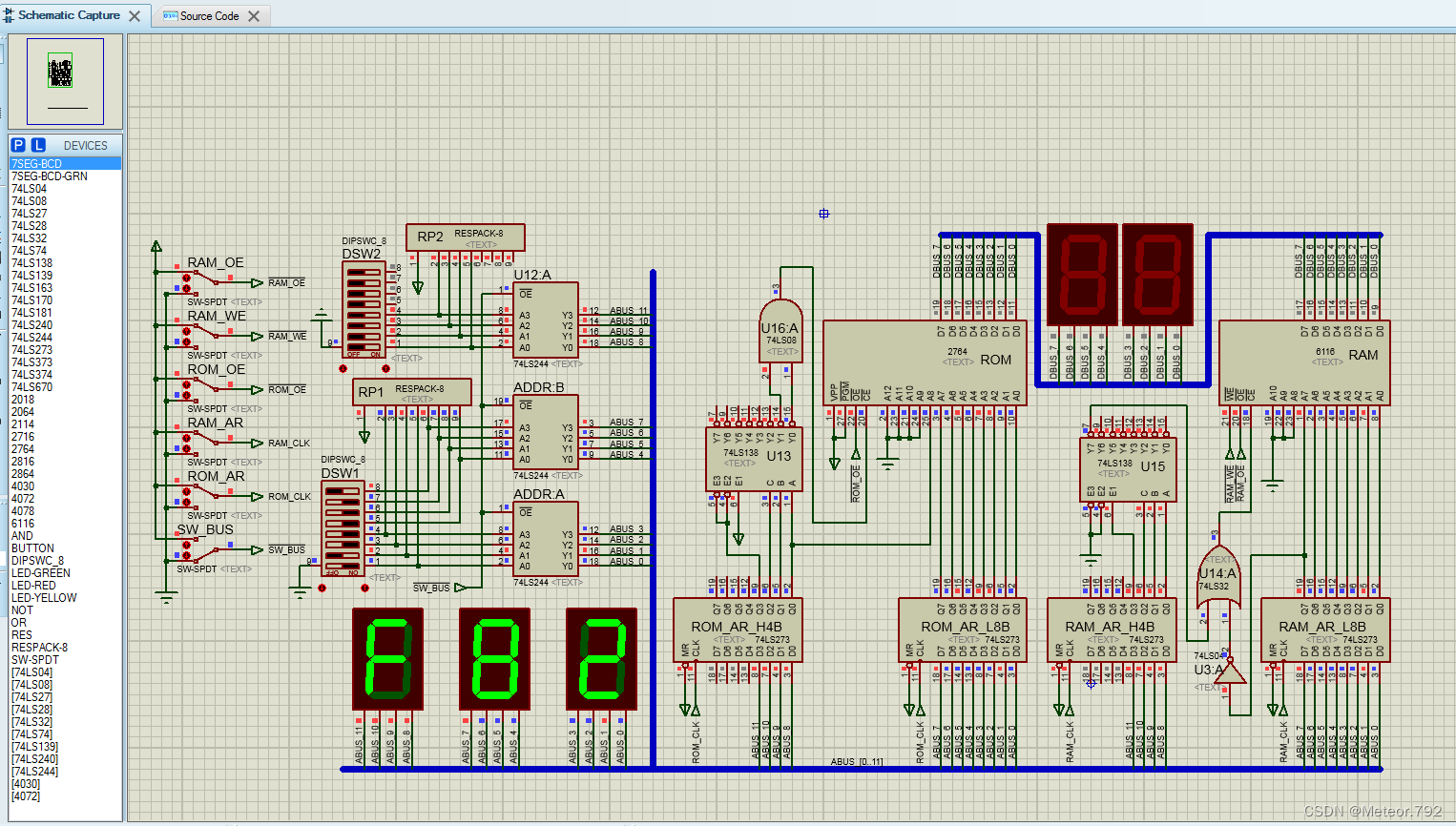Select the 6116 RAM chip
This screenshot has width=1456, height=826.
pyautogui.click(x=1304, y=362)
